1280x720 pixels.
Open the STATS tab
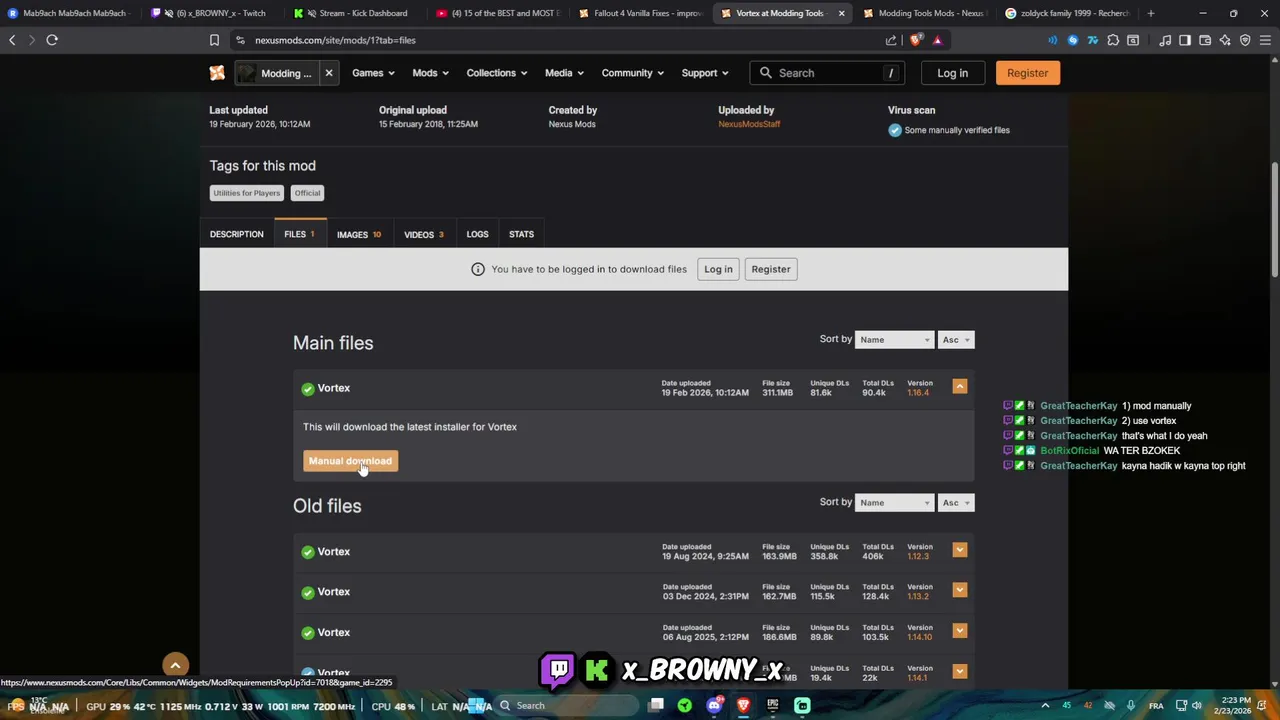click(521, 234)
